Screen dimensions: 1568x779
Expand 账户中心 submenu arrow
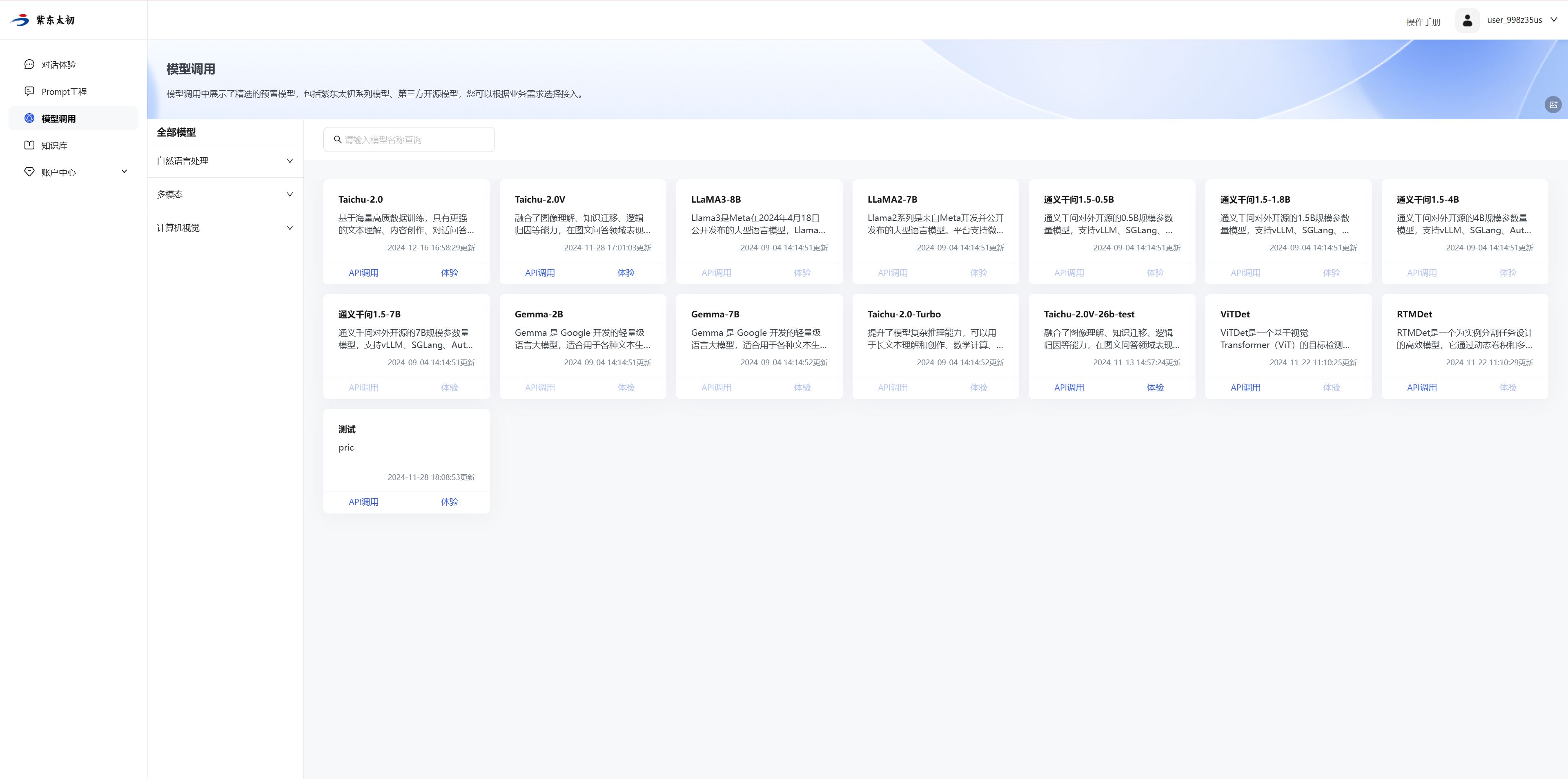pos(124,172)
